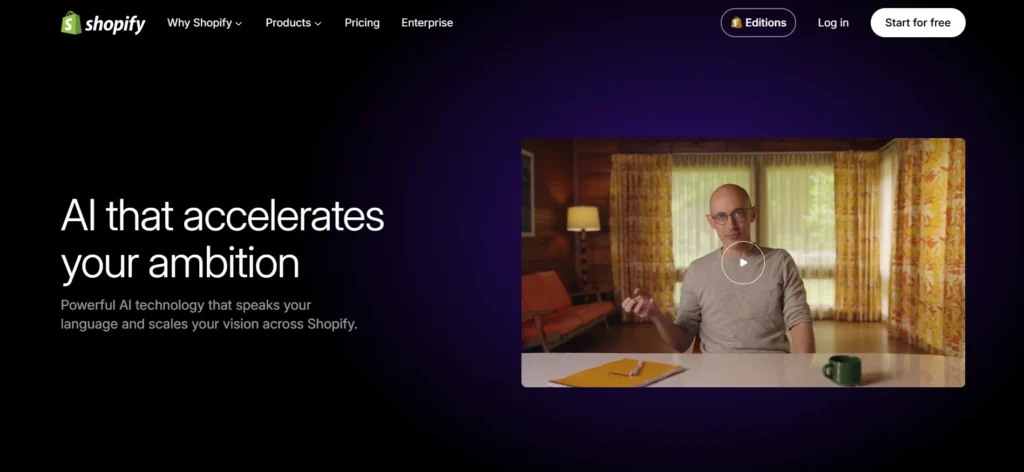
Task: Click the Shopify wordmark text
Action: (115, 24)
